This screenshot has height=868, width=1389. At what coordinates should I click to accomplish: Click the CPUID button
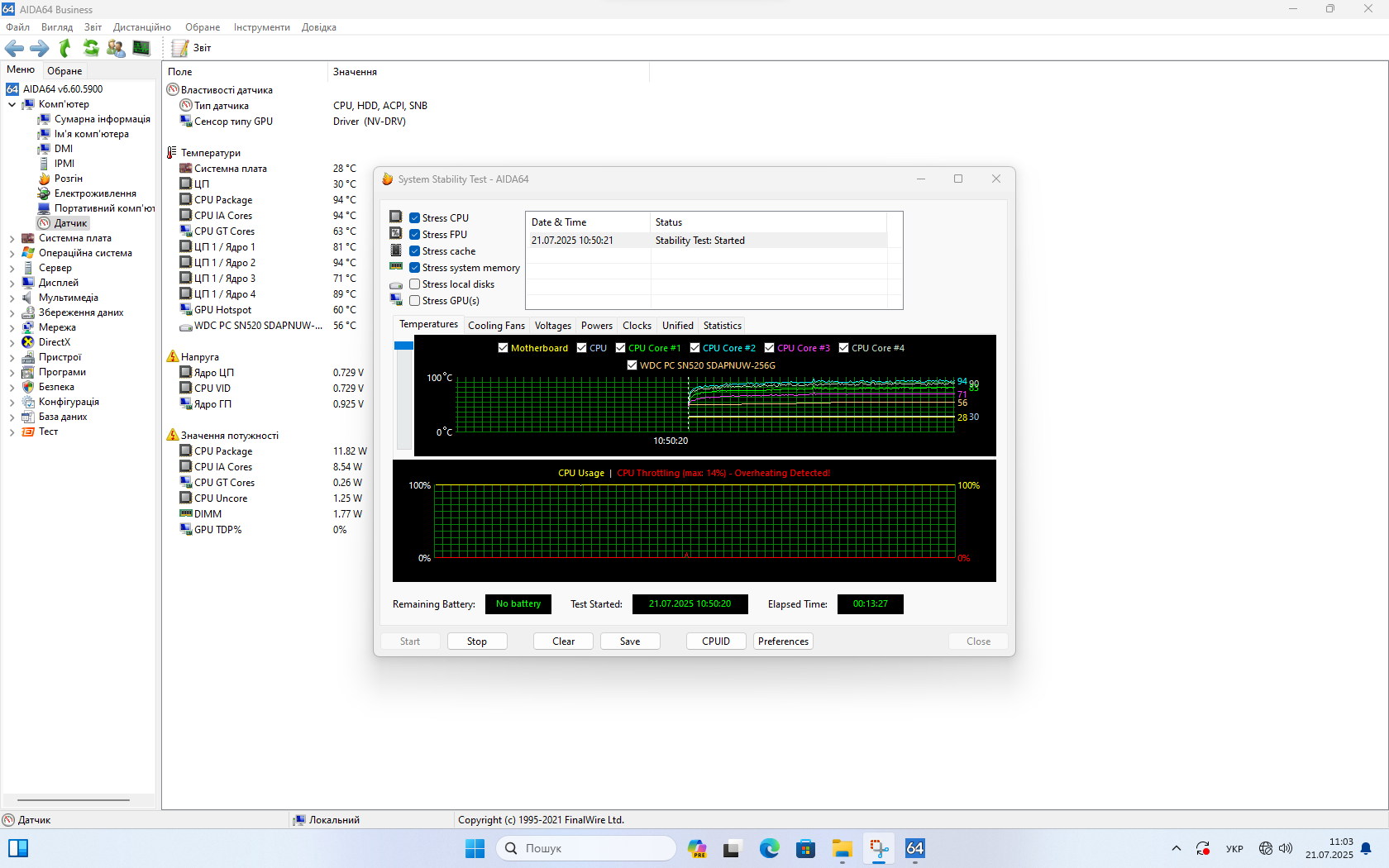tap(716, 641)
